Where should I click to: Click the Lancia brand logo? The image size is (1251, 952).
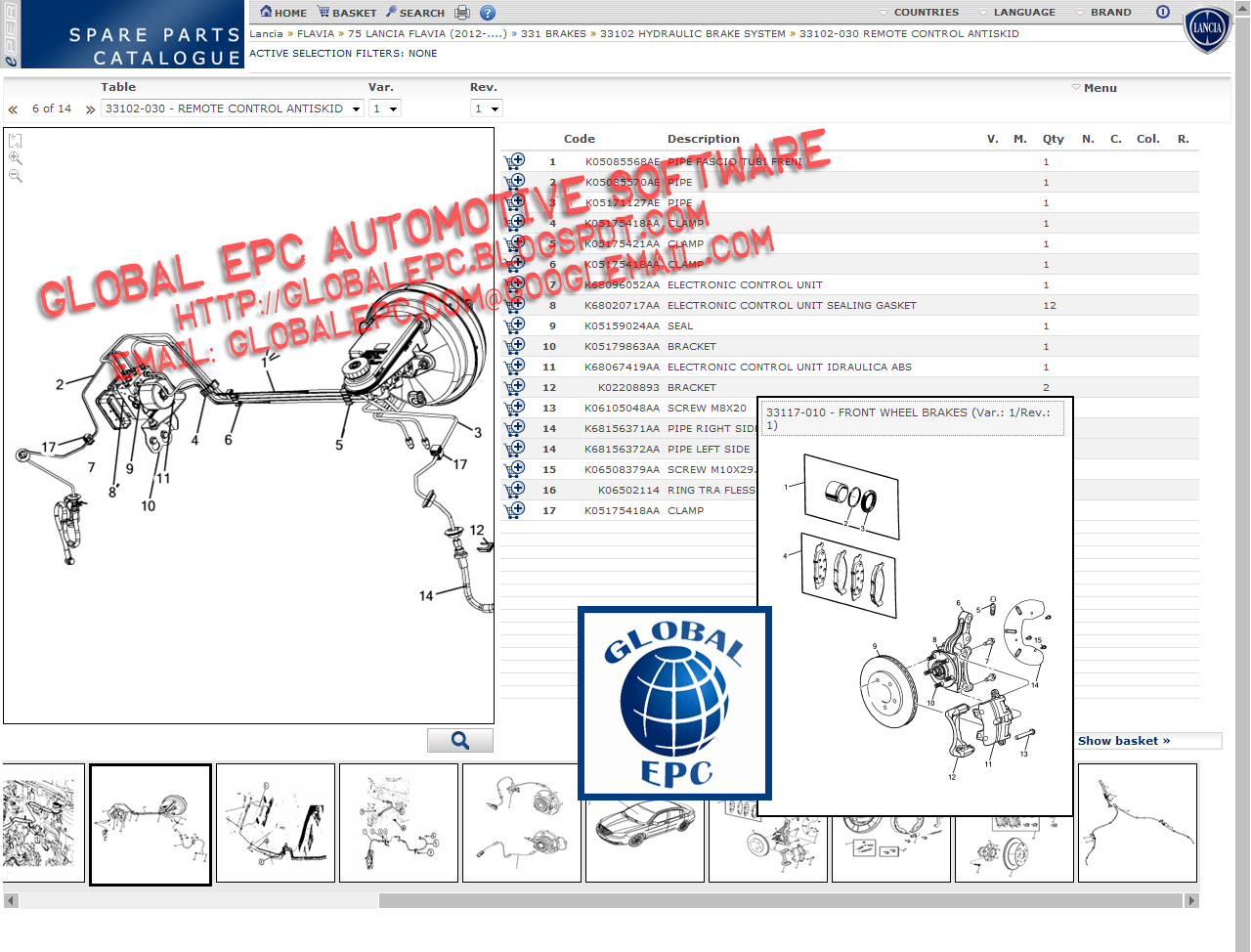[1207, 30]
